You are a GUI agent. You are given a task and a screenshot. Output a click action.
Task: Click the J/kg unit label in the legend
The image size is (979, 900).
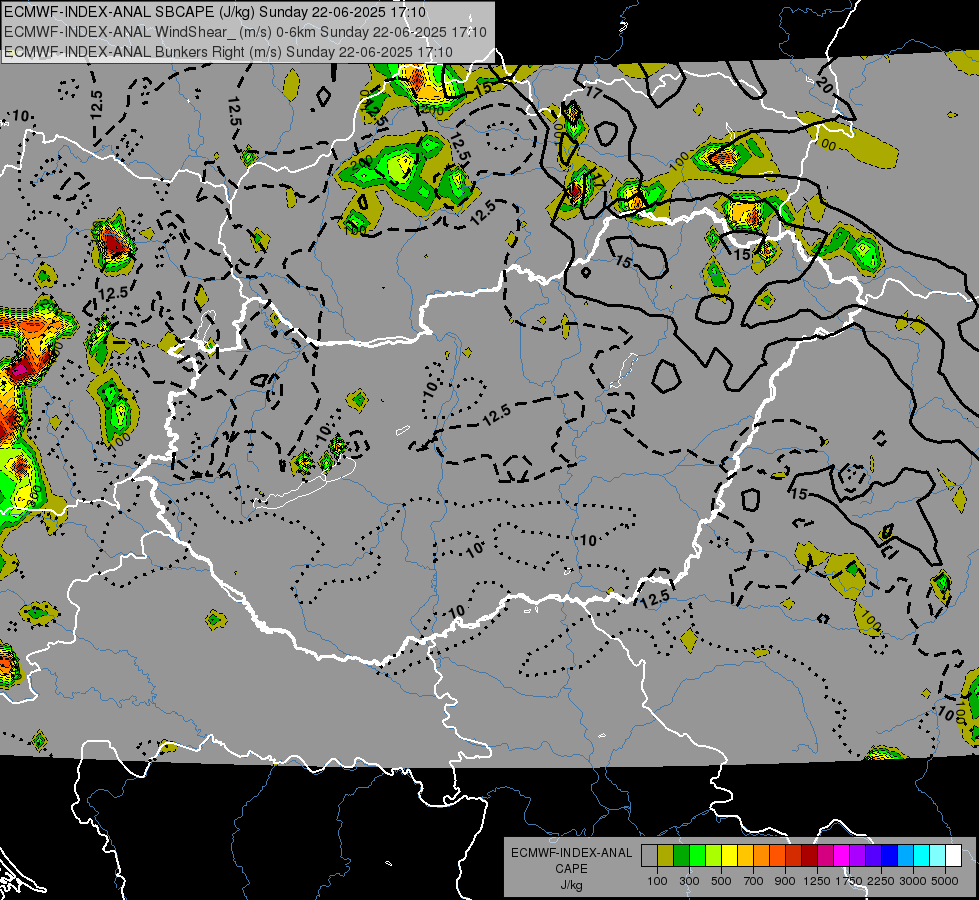[x=571, y=885]
